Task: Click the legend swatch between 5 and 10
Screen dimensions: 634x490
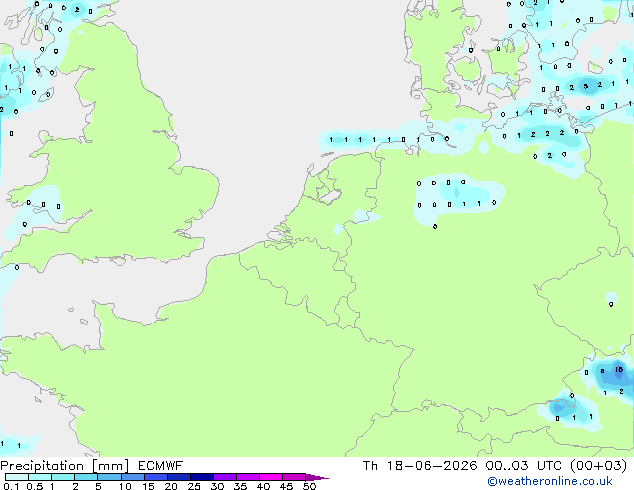Action: tap(109, 477)
